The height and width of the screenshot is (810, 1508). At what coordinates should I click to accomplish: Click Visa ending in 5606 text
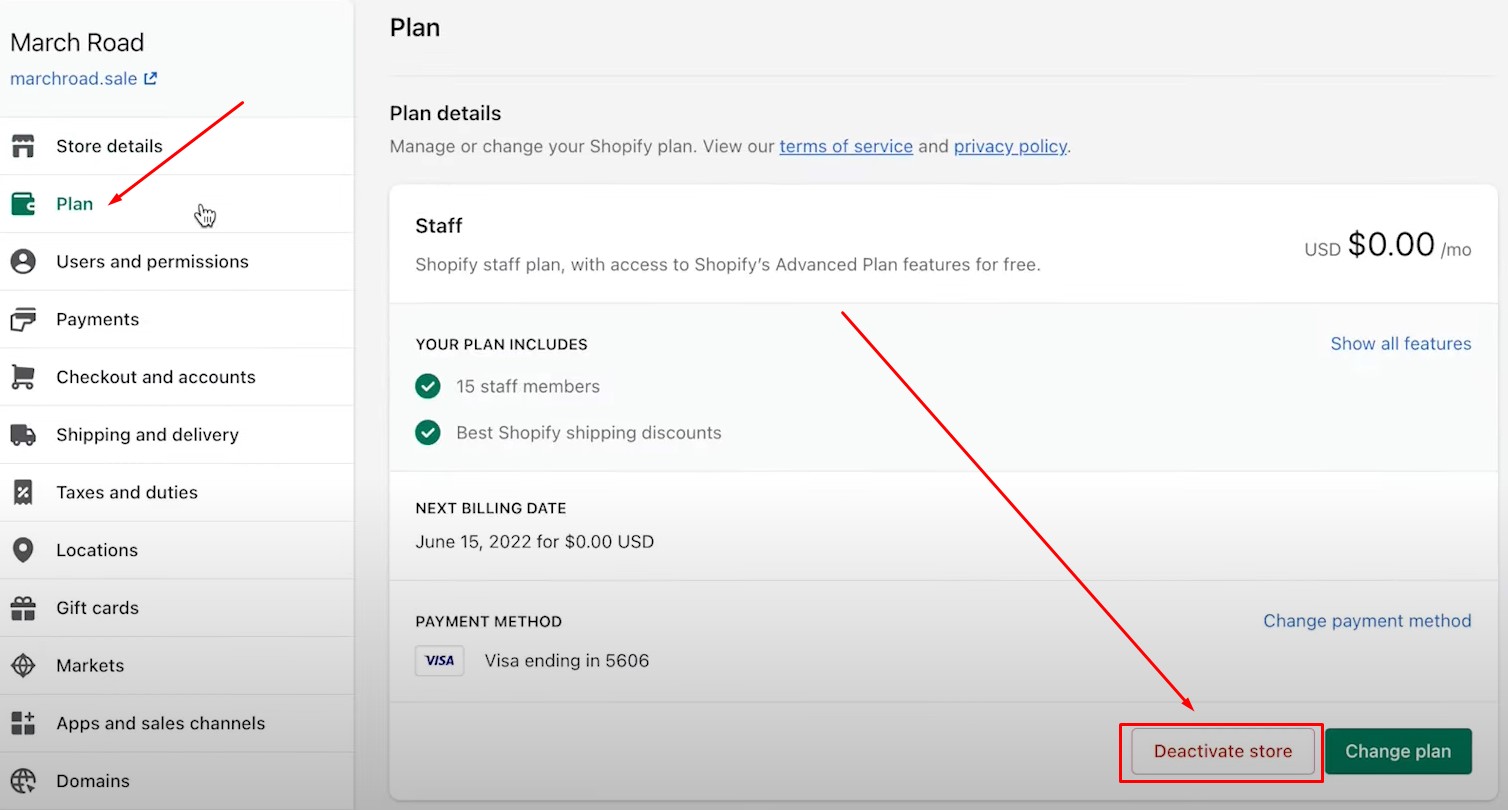pos(567,661)
